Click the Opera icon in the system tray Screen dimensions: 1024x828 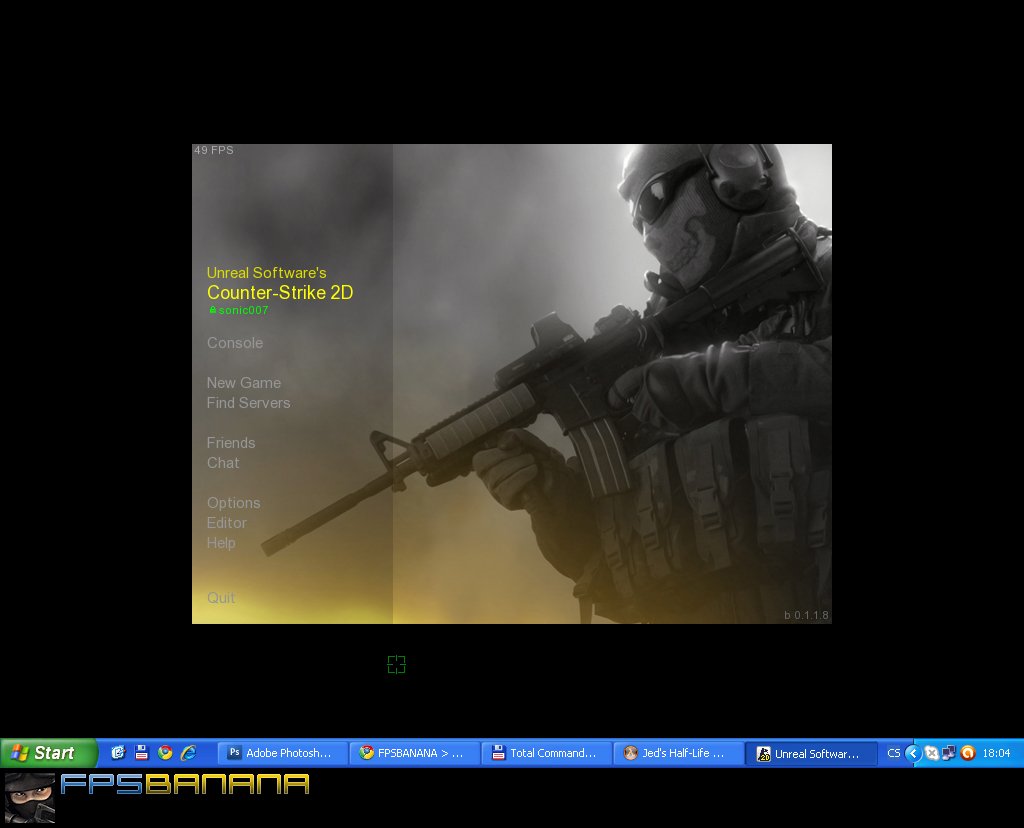click(x=966, y=753)
